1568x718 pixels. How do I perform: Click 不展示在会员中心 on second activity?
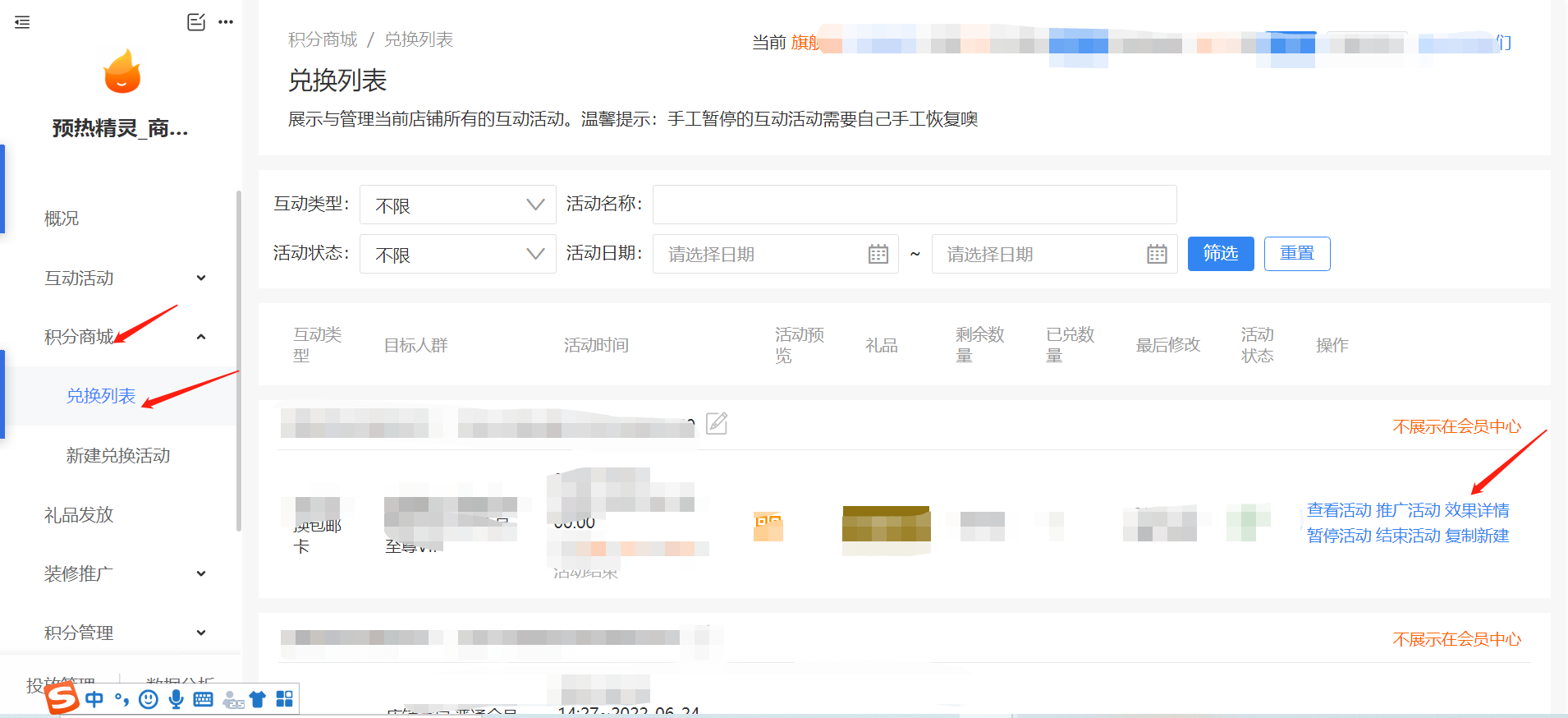(x=1457, y=639)
